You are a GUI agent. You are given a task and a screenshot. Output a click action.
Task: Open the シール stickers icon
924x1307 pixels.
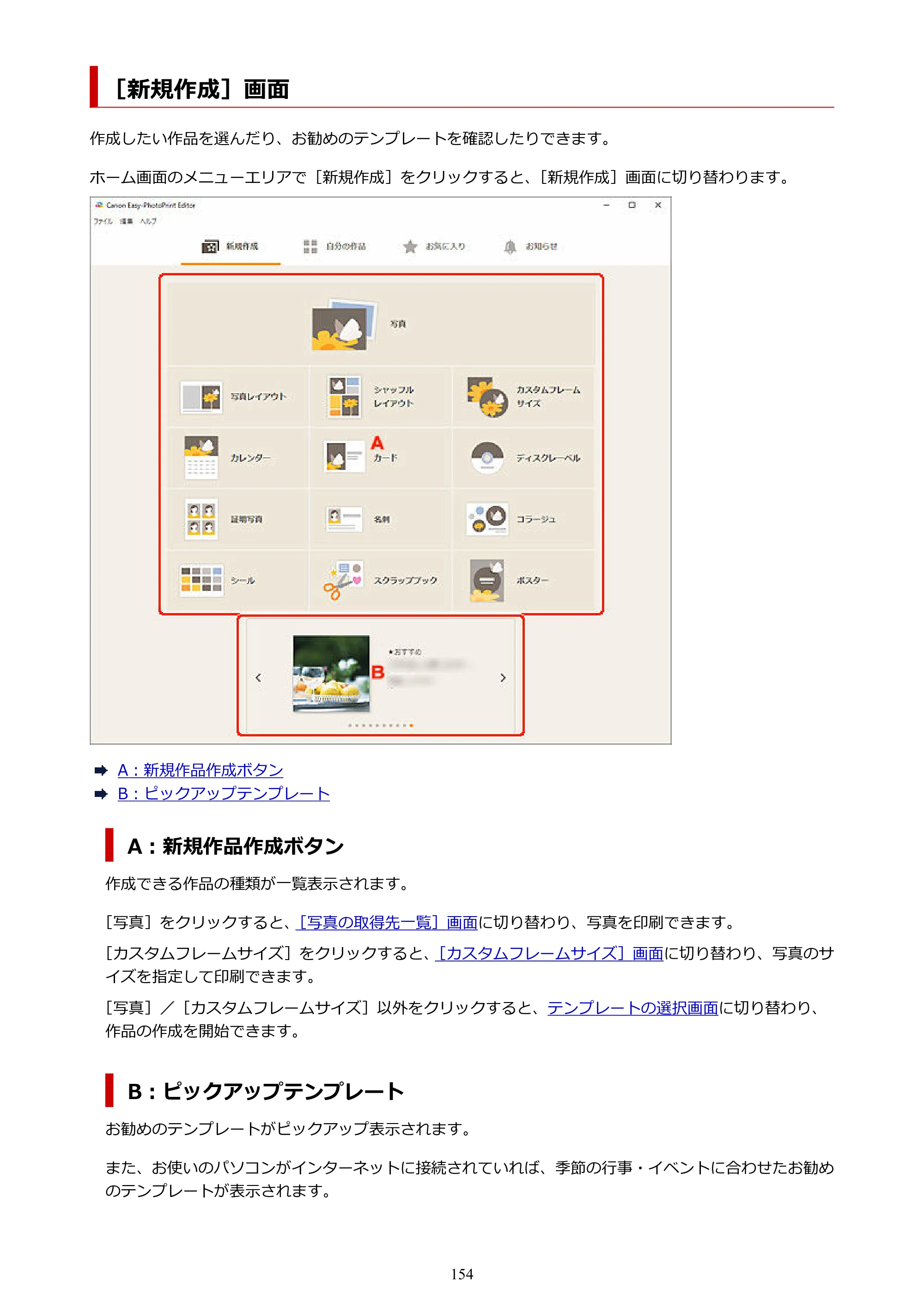(201, 581)
